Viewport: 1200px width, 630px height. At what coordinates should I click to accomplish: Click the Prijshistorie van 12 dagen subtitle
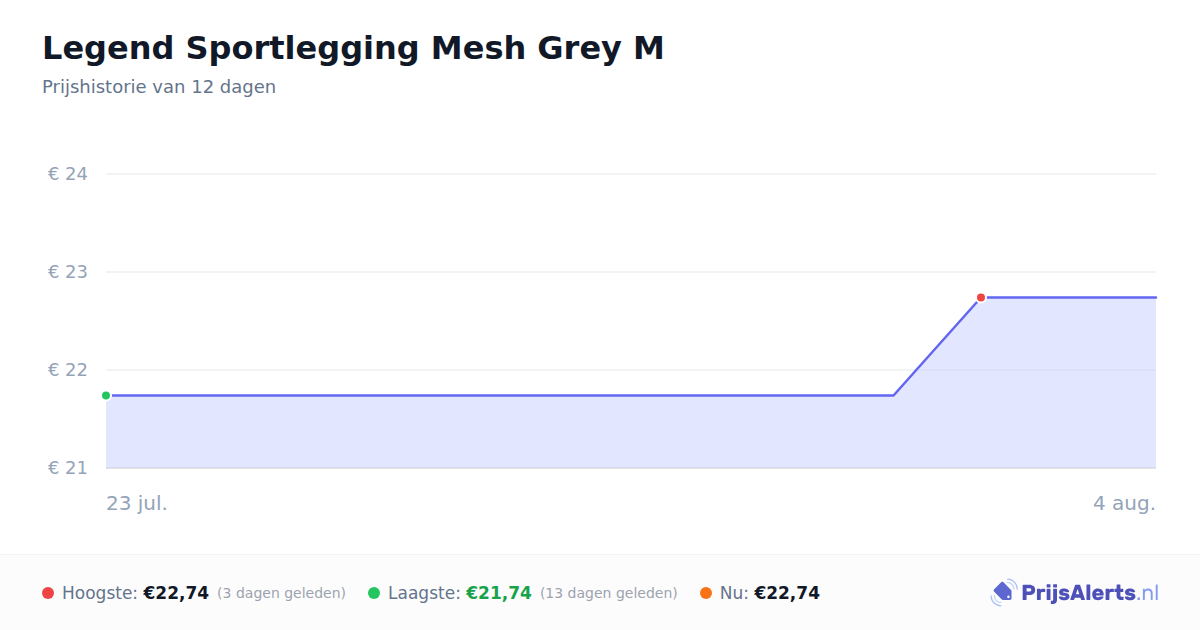159,87
